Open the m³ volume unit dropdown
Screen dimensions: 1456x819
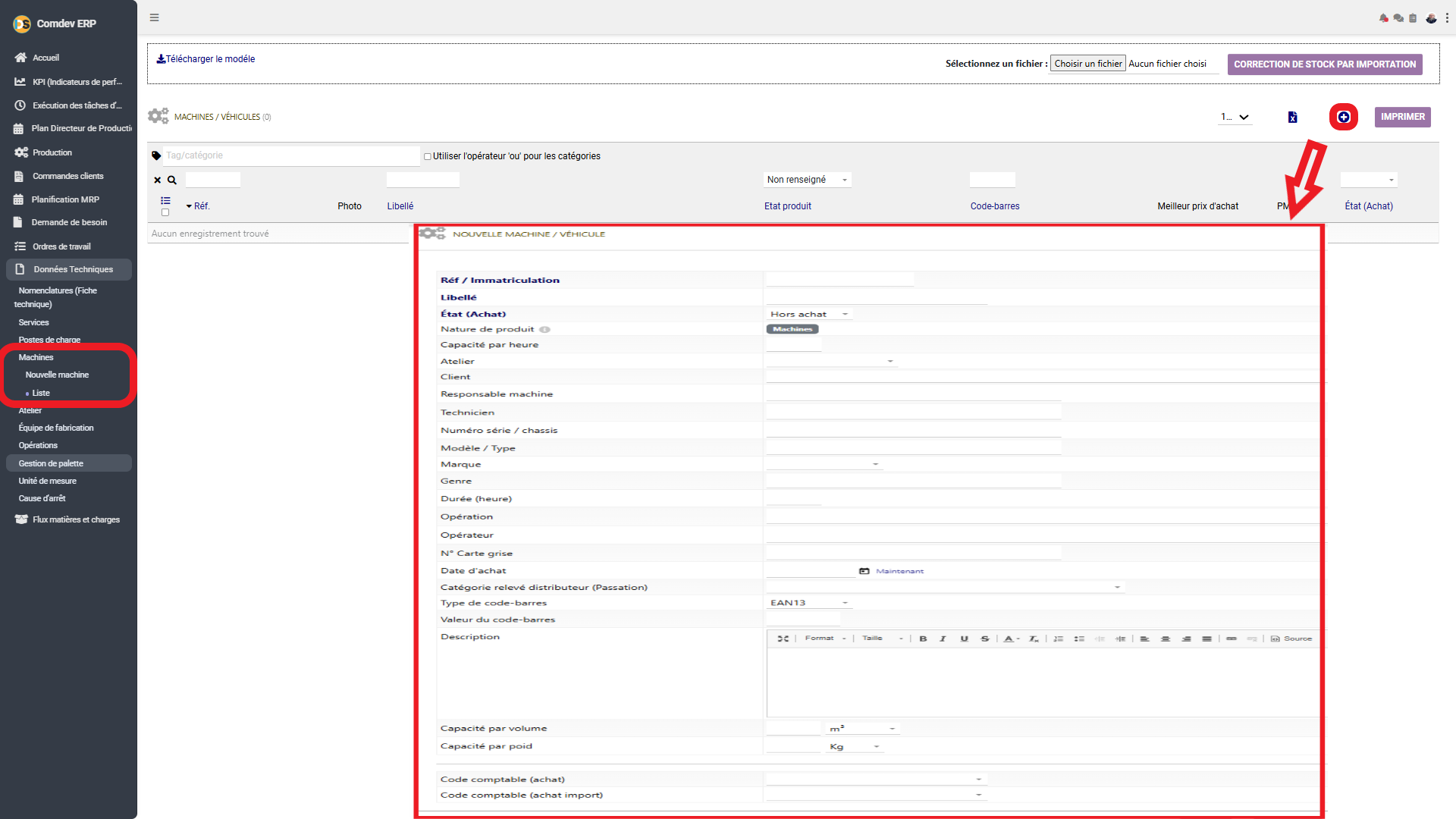click(x=862, y=729)
